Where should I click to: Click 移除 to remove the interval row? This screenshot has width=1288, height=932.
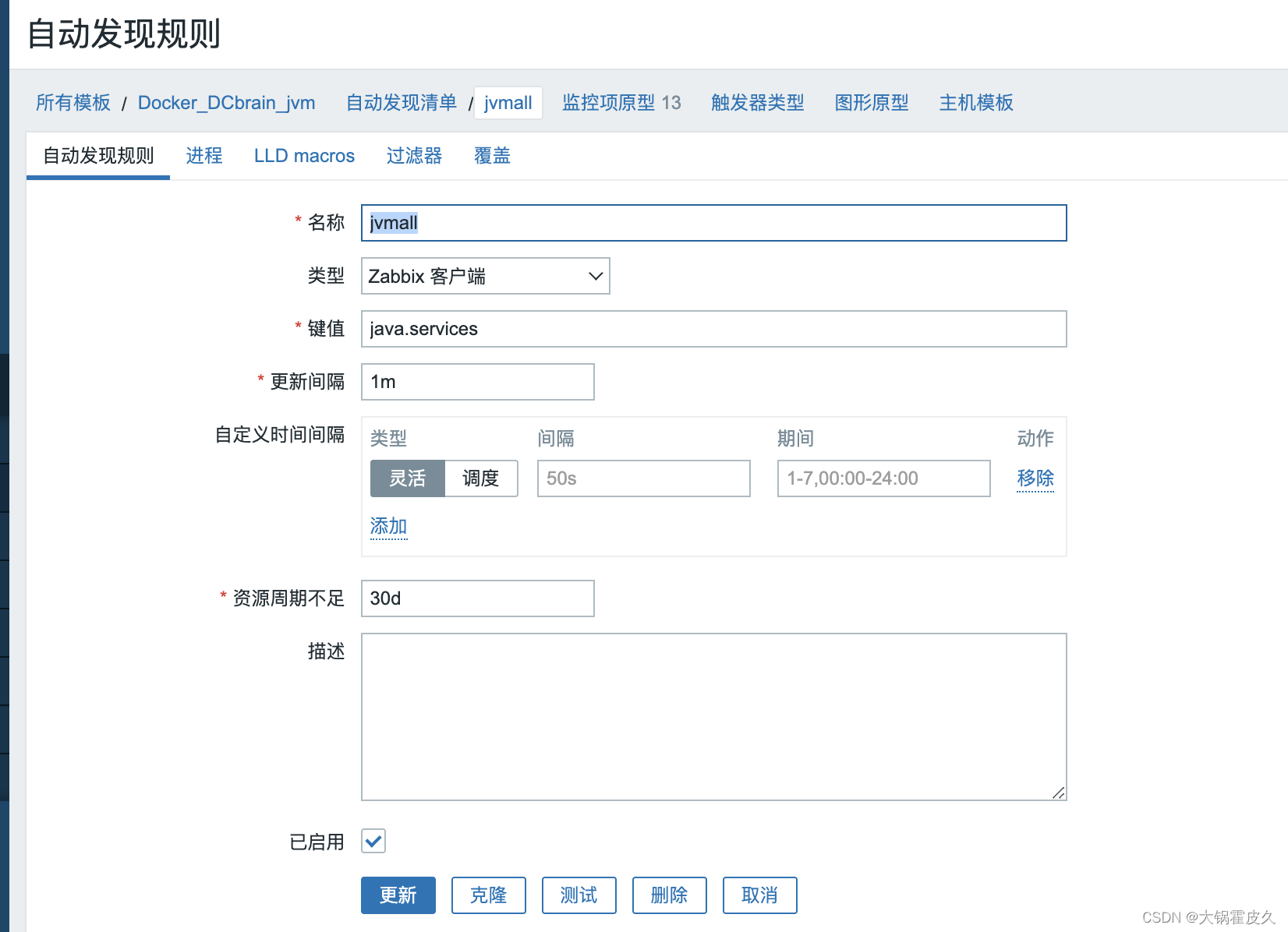pyautogui.click(x=1035, y=478)
